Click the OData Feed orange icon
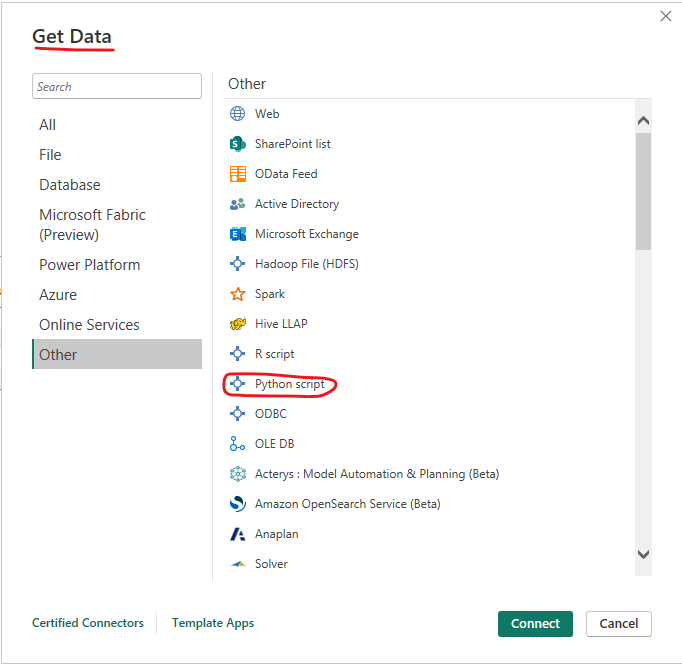682x664 pixels. point(237,174)
